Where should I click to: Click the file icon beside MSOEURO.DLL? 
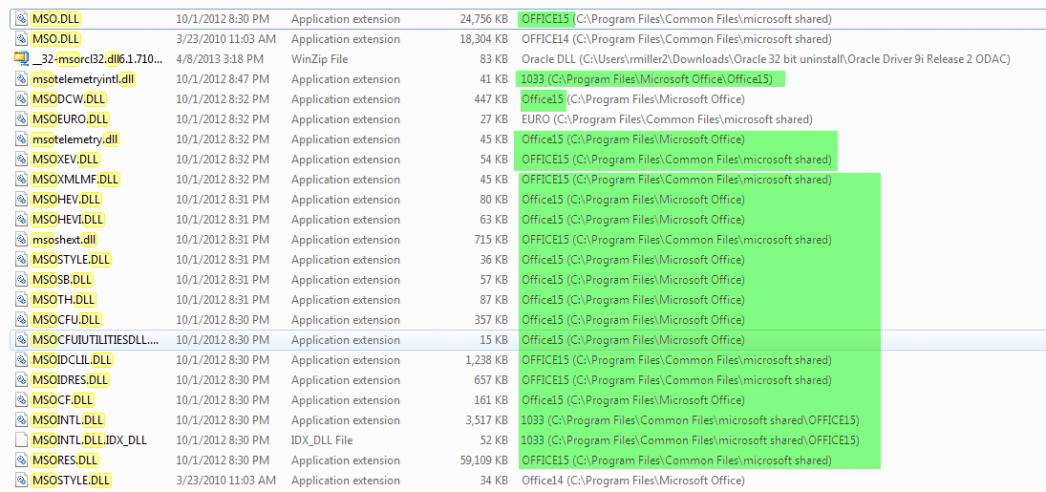[x=21, y=119]
